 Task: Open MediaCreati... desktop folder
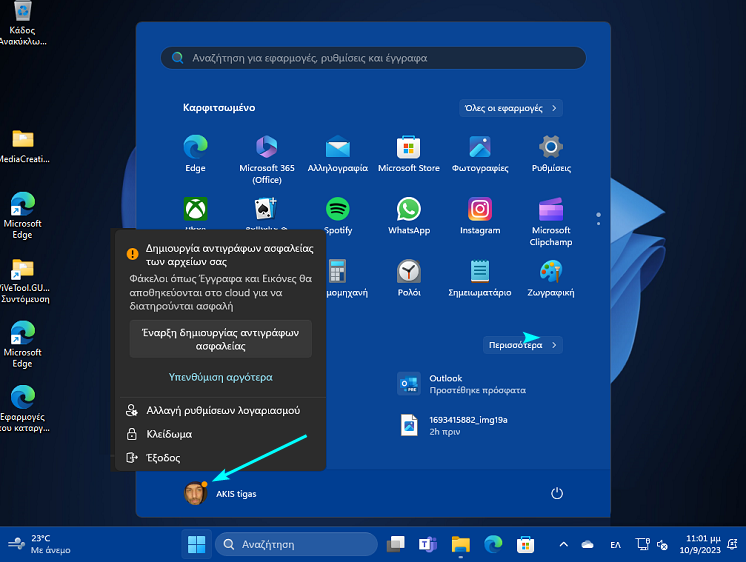pos(23,146)
